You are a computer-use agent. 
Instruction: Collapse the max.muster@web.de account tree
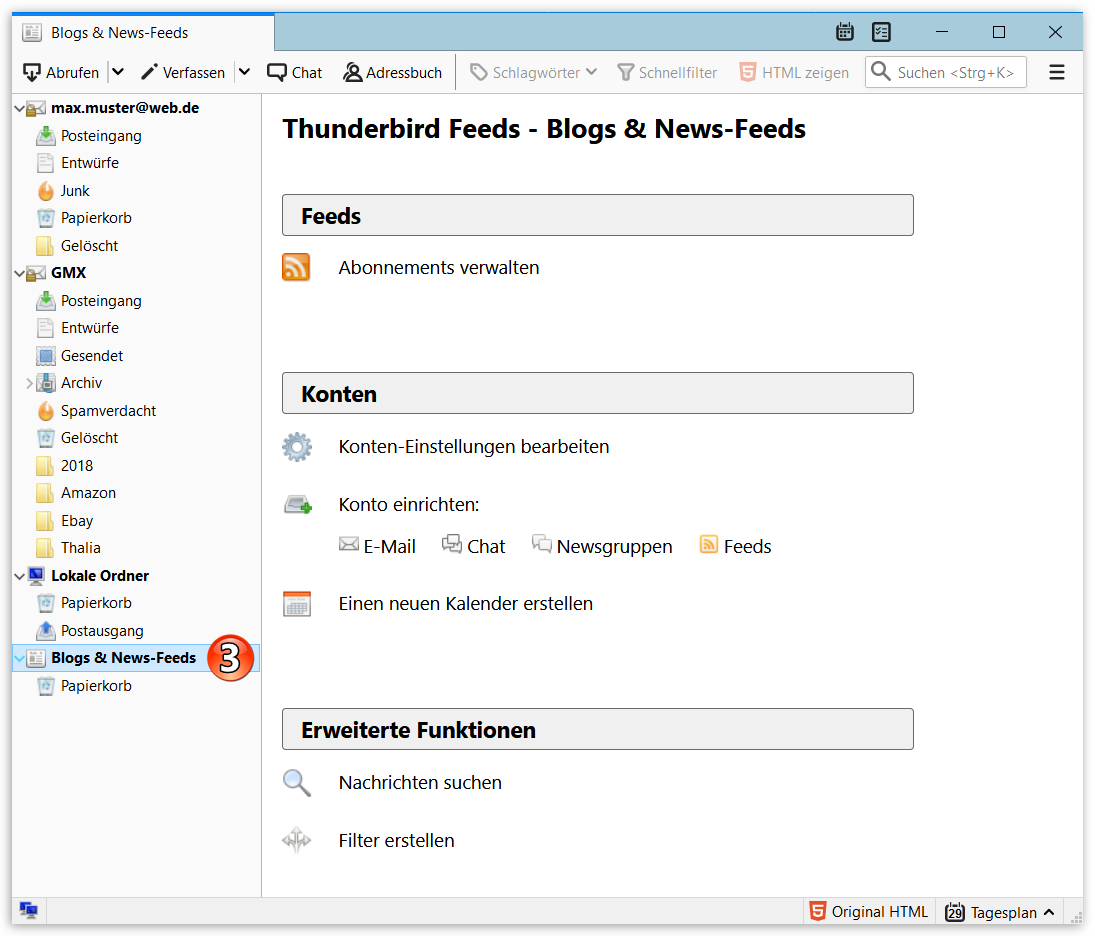click(19, 108)
